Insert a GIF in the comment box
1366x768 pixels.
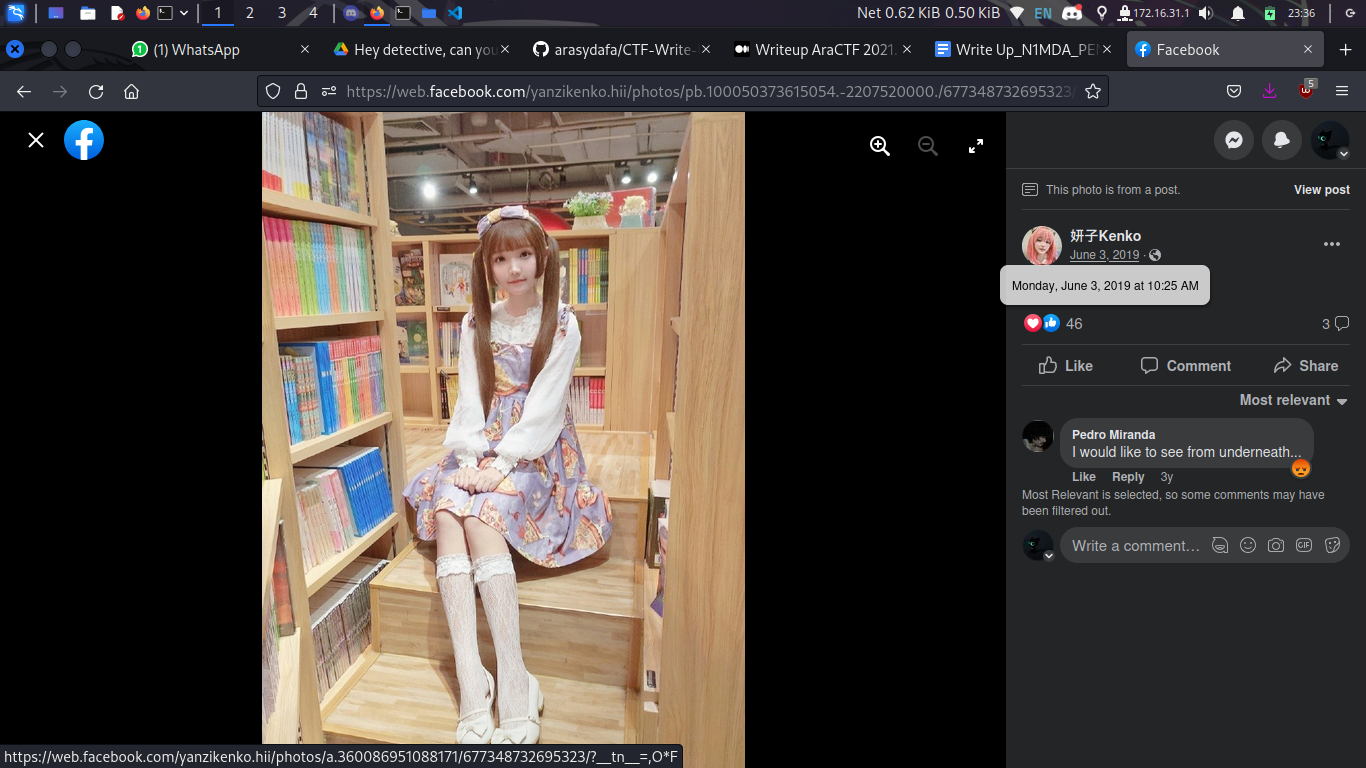coord(1304,545)
